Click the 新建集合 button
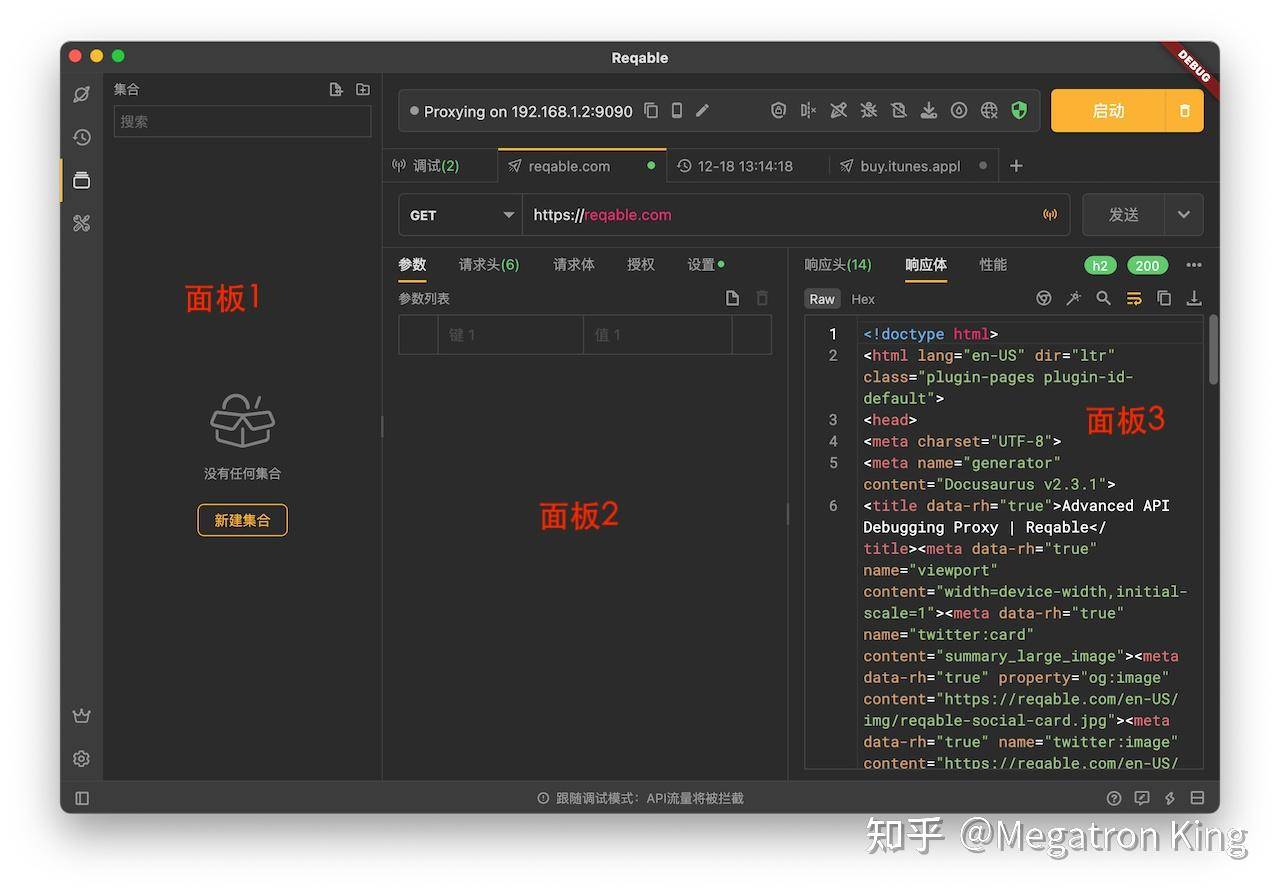 click(x=242, y=520)
